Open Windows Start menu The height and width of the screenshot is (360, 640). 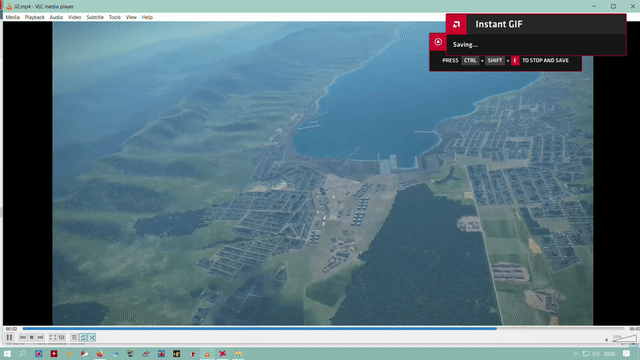pyautogui.click(x=7, y=354)
